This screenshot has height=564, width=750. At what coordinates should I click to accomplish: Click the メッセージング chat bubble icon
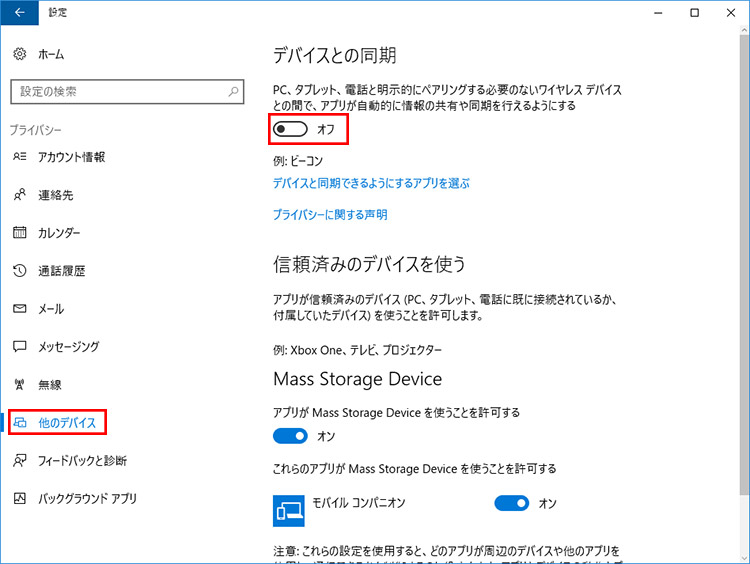point(20,346)
